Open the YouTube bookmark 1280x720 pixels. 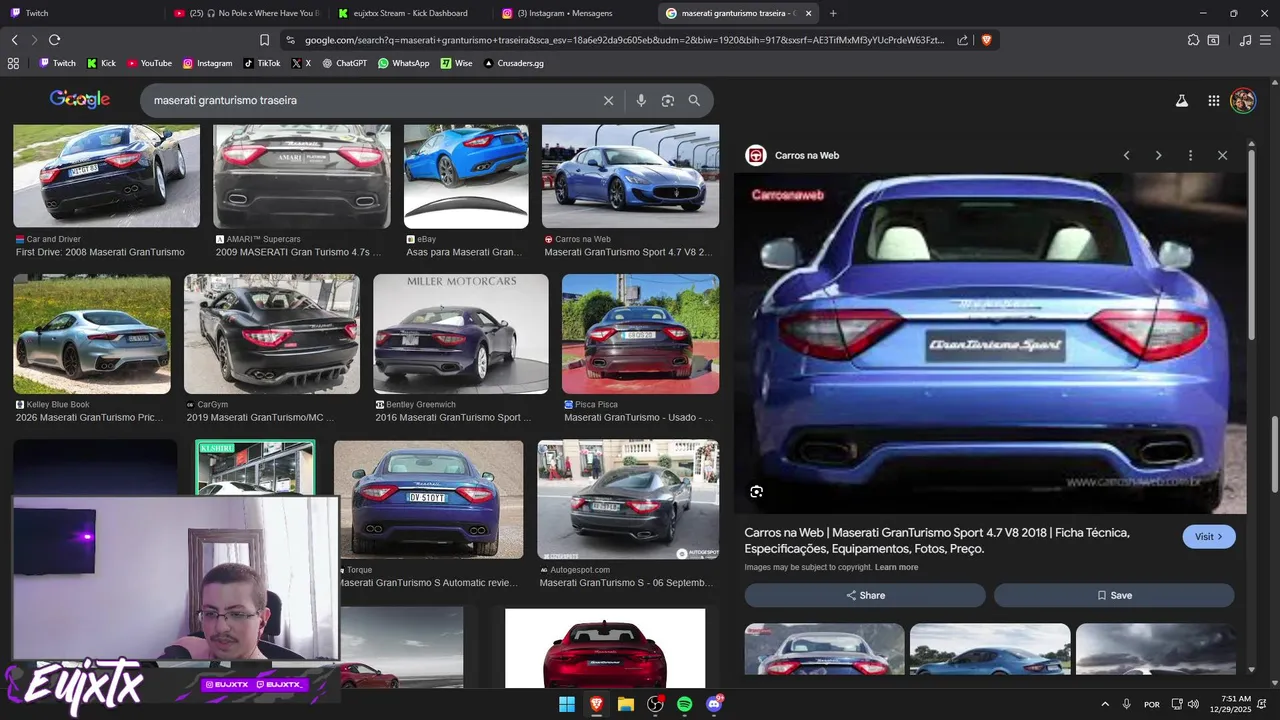click(x=148, y=63)
